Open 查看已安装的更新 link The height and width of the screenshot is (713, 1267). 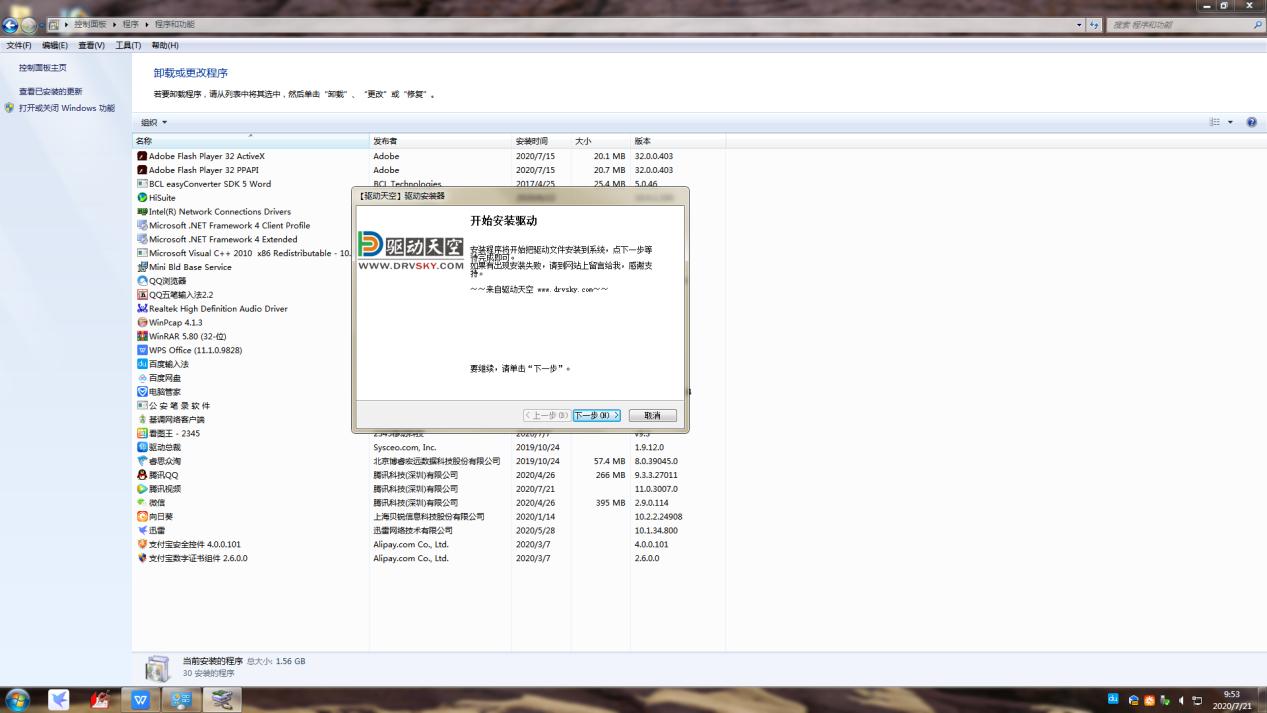tap(51, 92)
